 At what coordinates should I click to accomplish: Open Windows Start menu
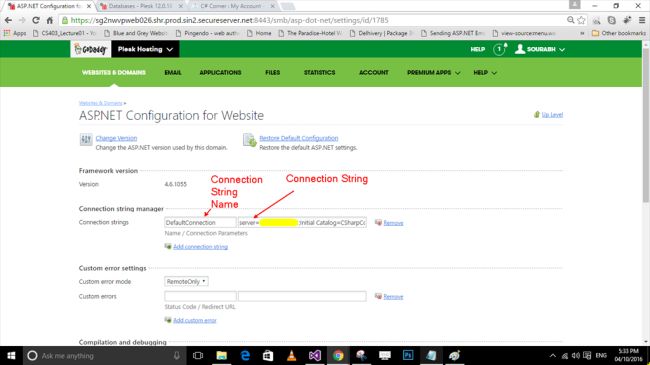pos(11,355)
